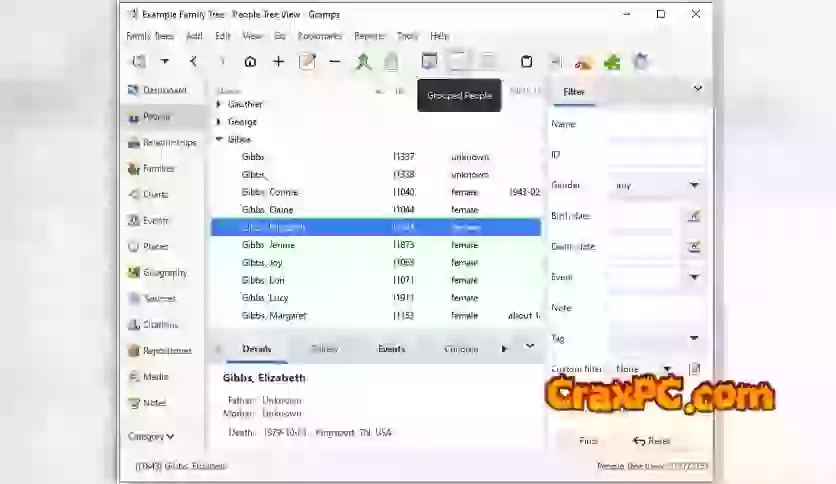
Task: Open recent family trees dropdown arrow
Action: (165, 62)
